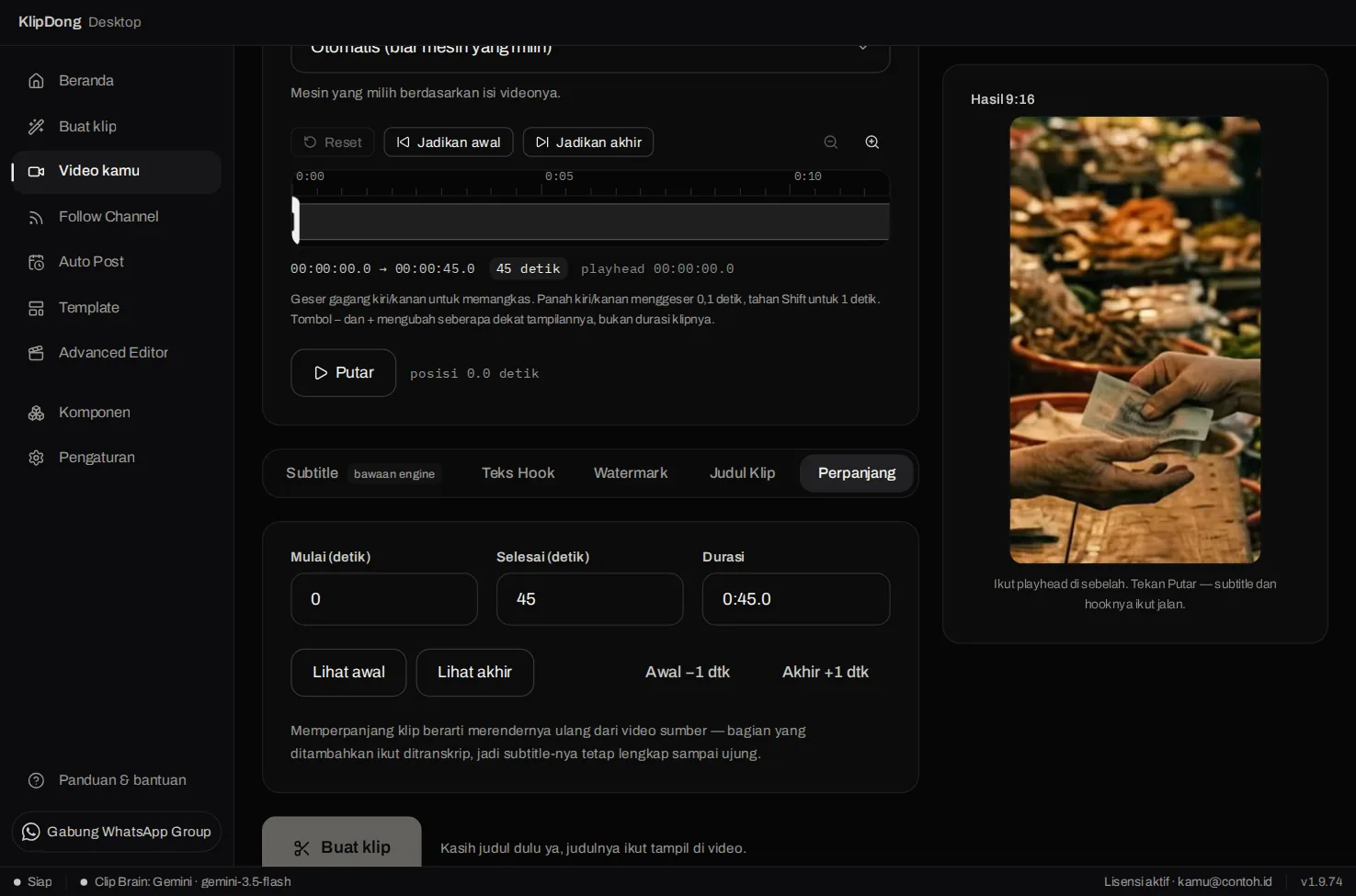Screen dimensions: 1356x896
Task: Select Video kamu in sidebar
Action: tap(117, 172)
